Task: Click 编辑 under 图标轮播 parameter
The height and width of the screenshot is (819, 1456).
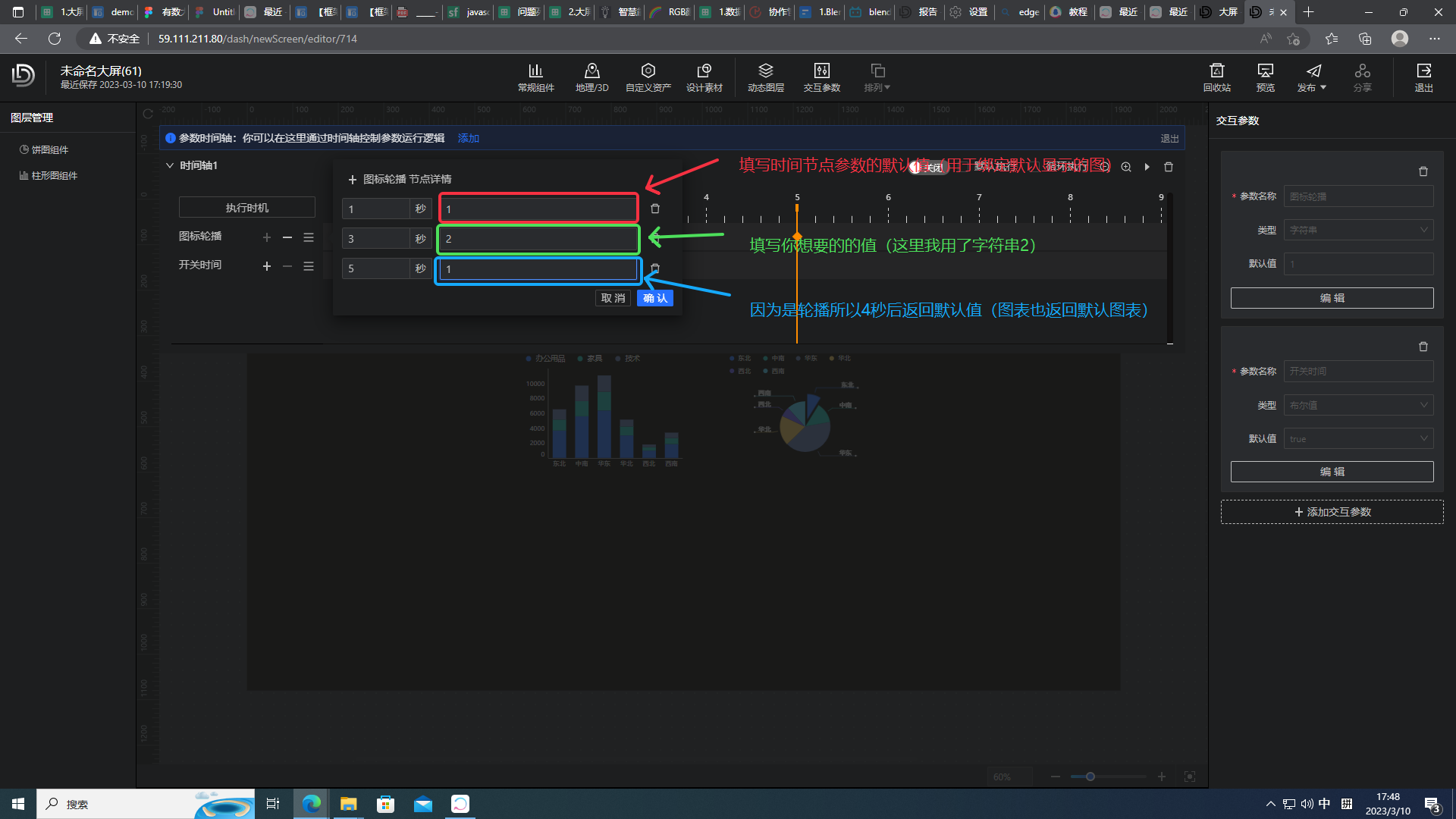Action: 1332,298
